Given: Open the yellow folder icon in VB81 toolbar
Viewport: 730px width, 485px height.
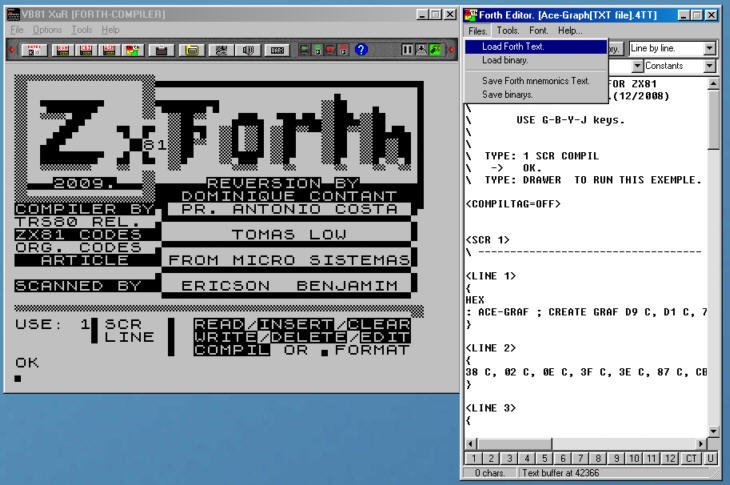Looking at the screenshot, I should coord(192,50).
